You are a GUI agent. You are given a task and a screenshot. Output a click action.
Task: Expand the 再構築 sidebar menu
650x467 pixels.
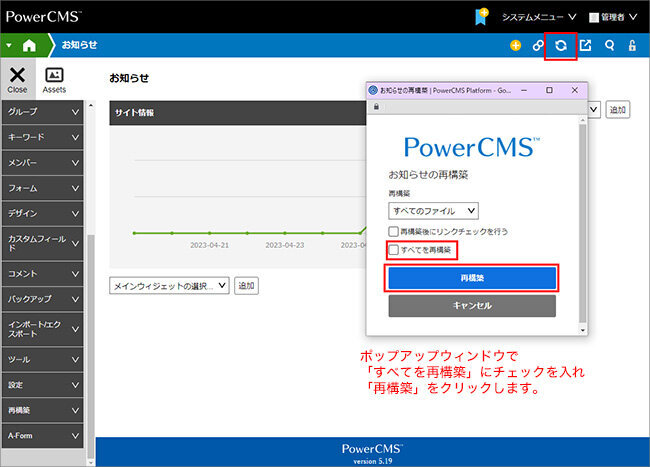pos(42,410)
